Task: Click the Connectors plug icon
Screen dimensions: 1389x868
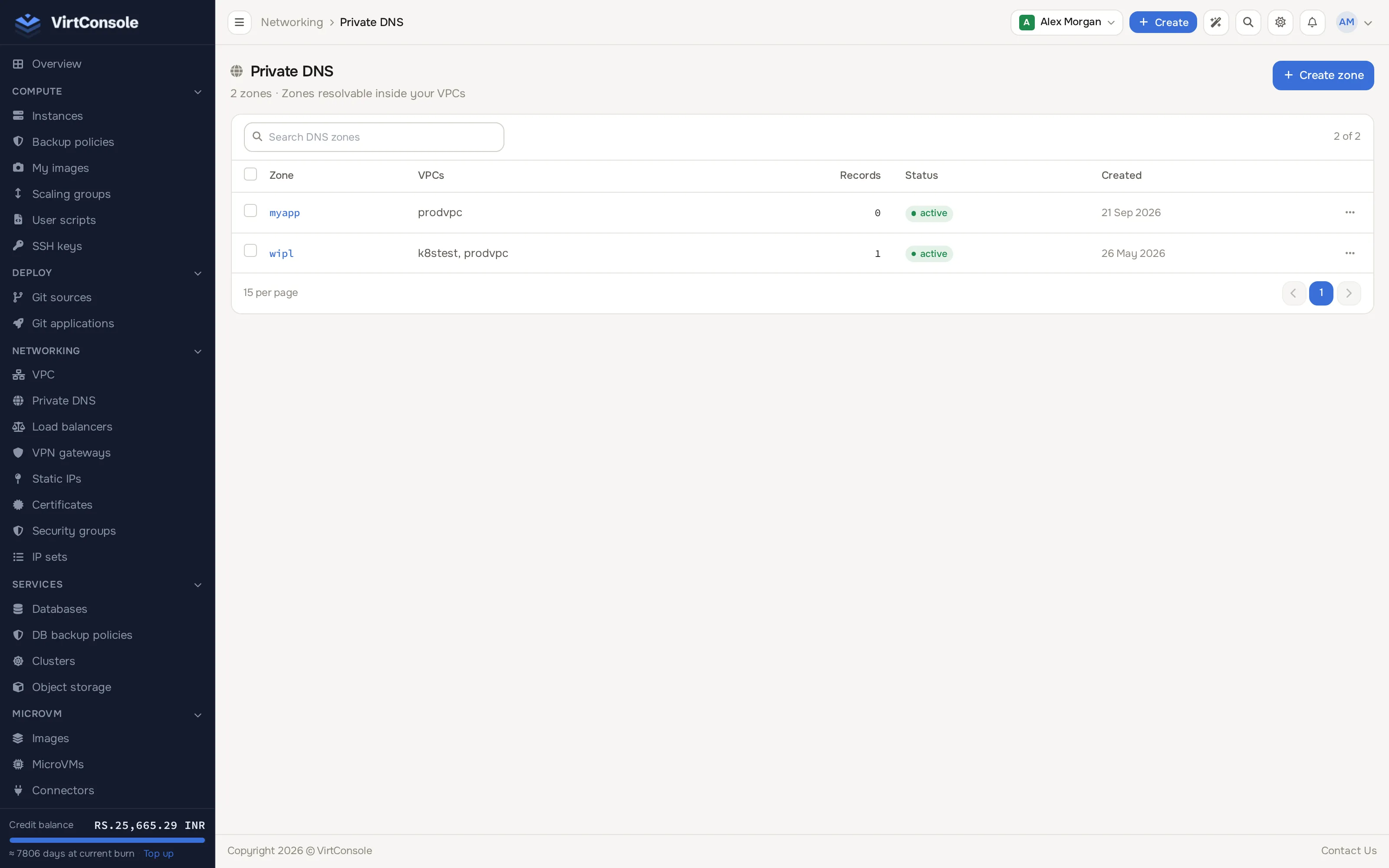Action: click(x=18, y=790)
